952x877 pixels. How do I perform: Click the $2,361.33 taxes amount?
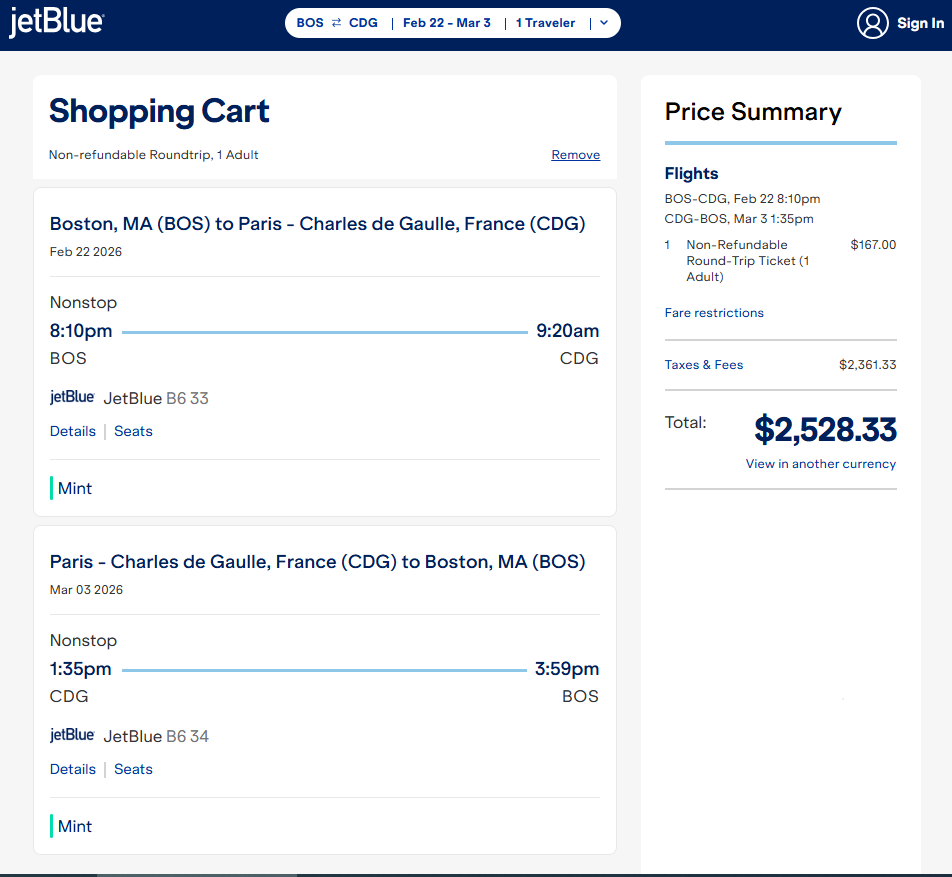coord(868,364)
